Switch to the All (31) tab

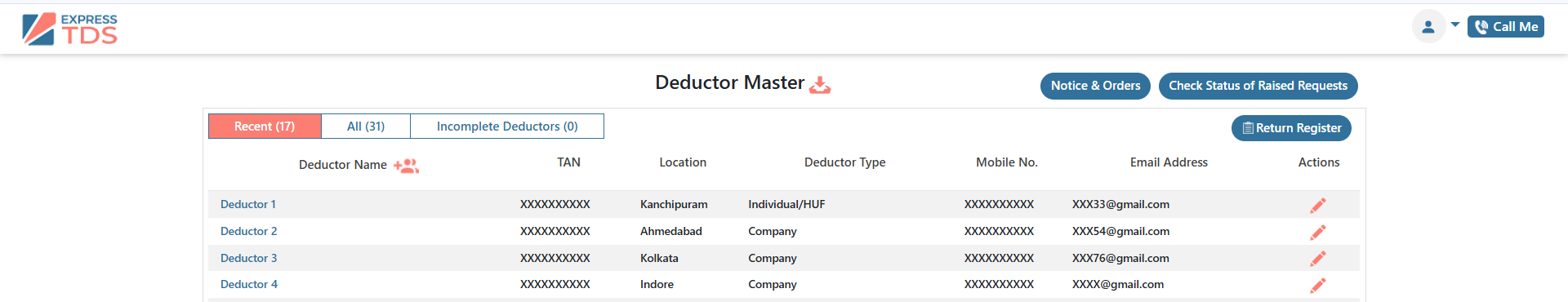click(366, 127)
